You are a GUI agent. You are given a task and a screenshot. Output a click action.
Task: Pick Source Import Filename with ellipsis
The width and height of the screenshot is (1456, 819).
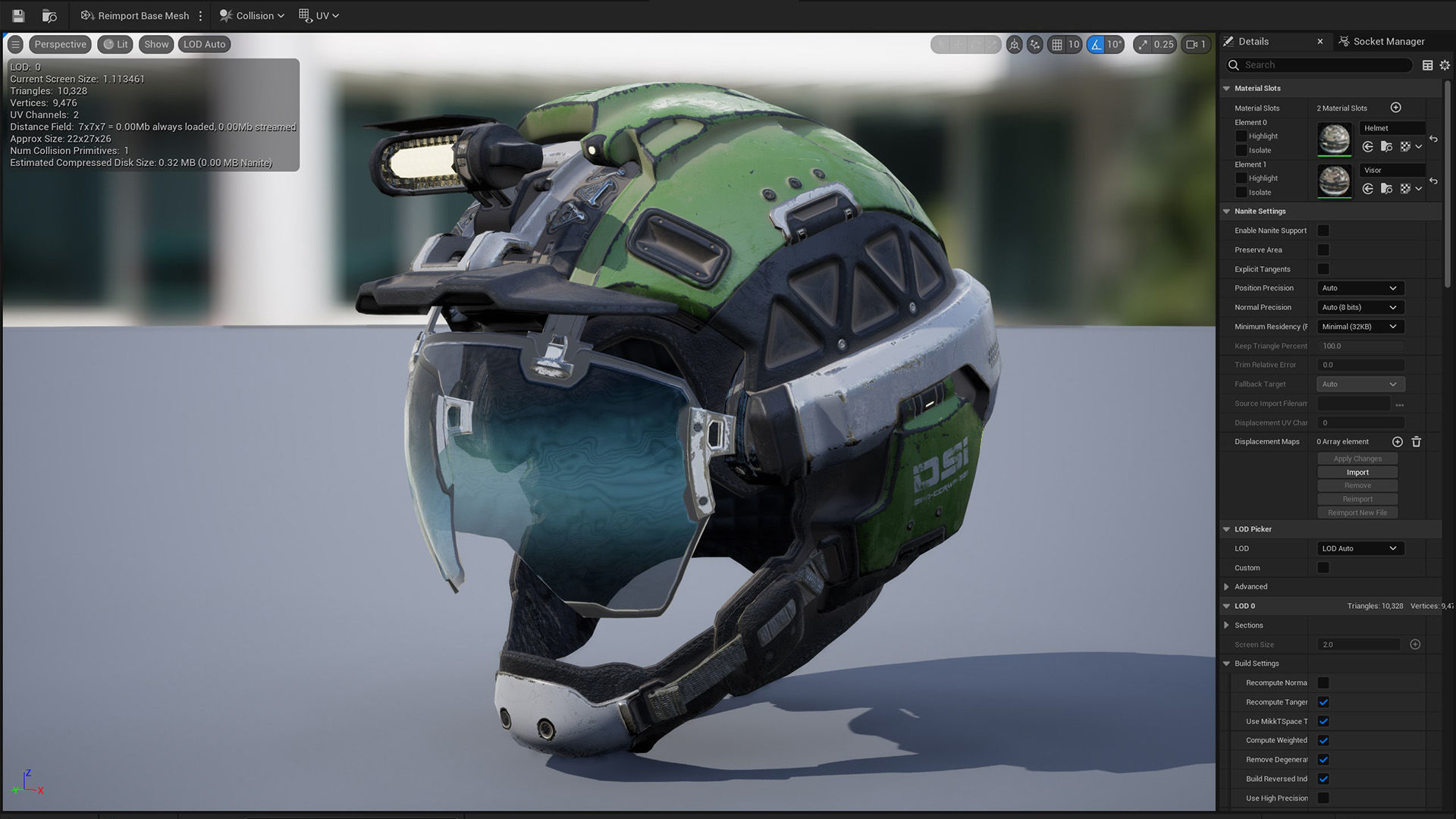(x=1399, y=404)
